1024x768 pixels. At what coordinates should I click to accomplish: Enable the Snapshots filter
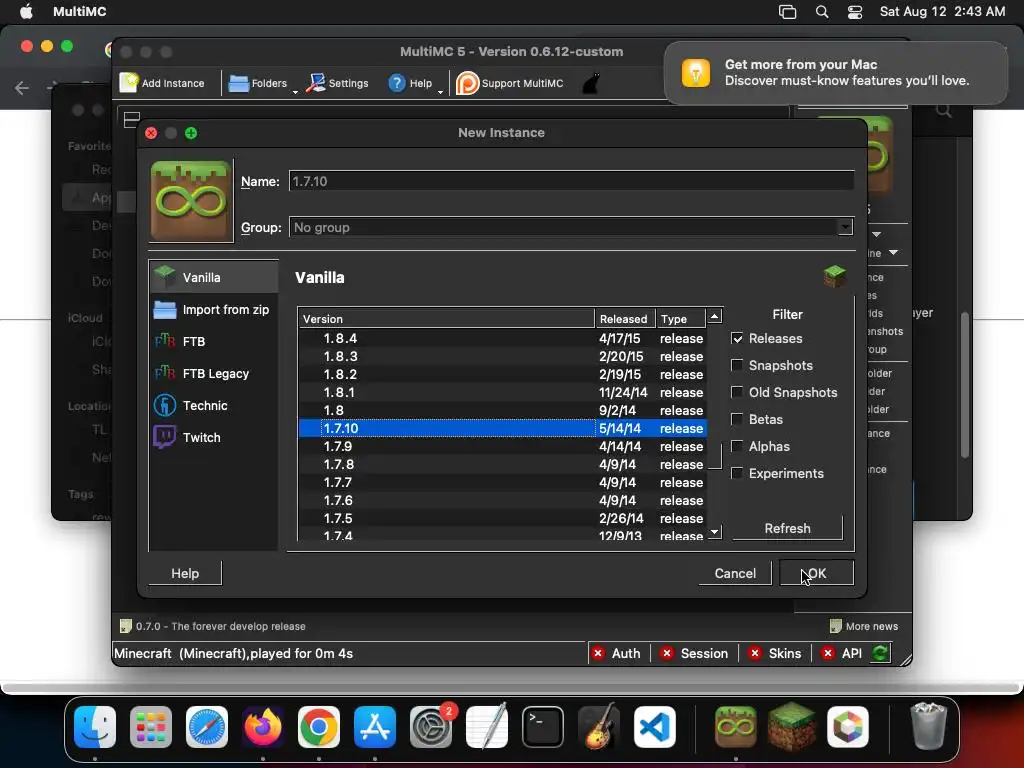(737, 365)
